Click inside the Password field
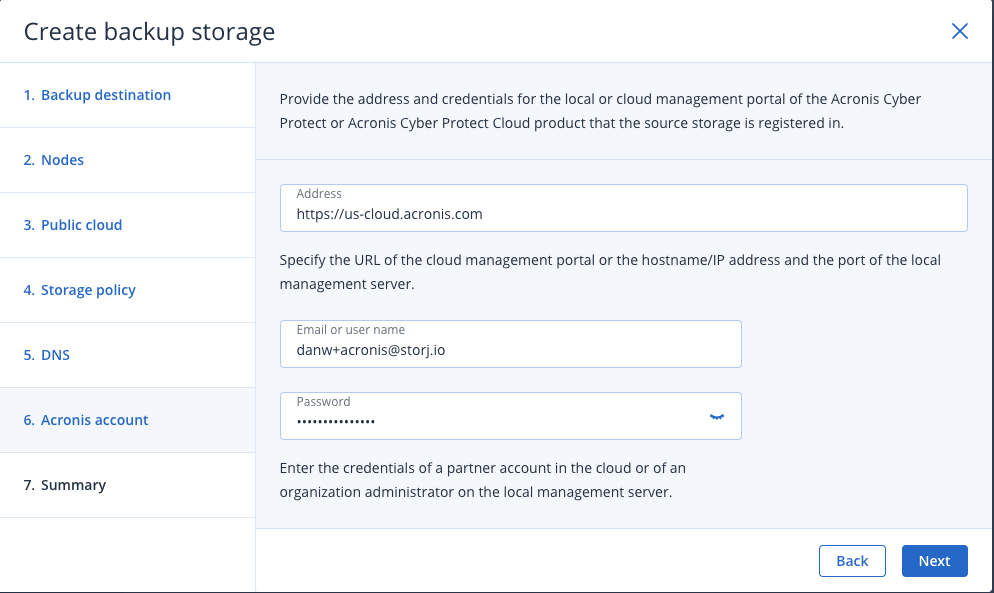994x593 pixels. (x=510, y=416)
